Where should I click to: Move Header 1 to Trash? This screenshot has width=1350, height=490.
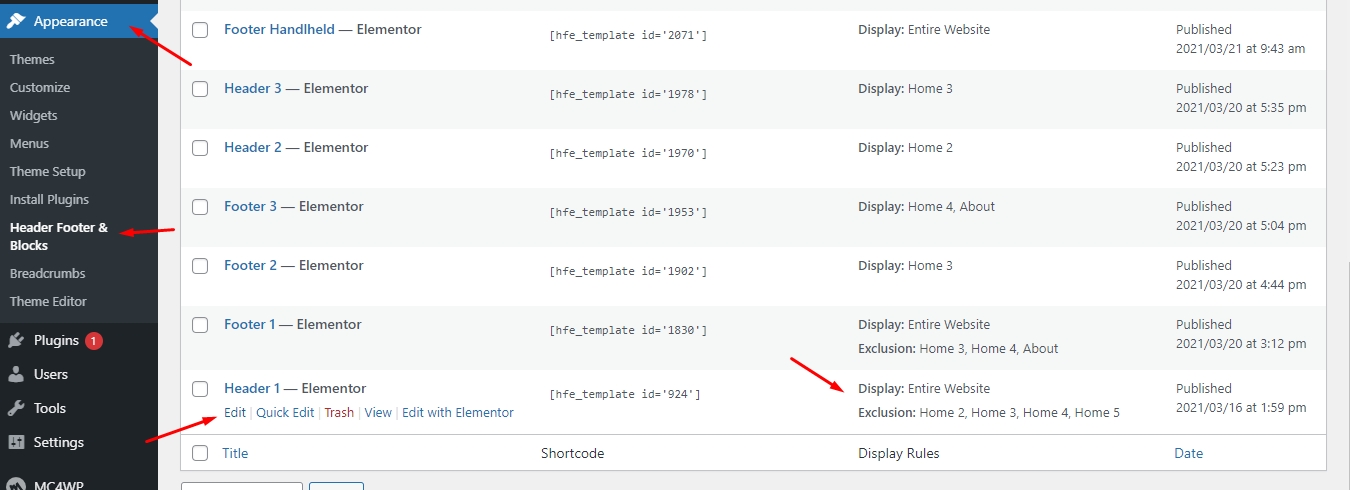click(x=339, y=413)
